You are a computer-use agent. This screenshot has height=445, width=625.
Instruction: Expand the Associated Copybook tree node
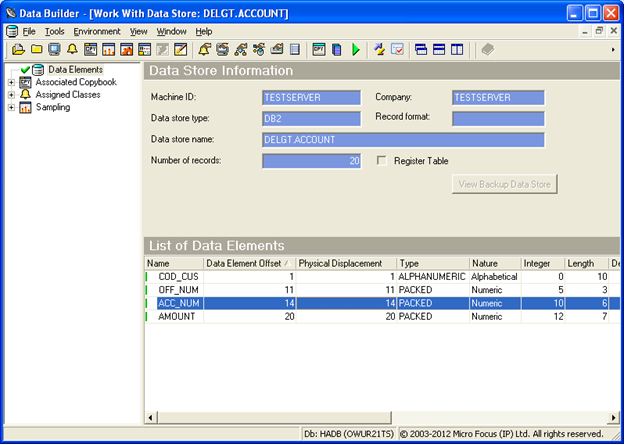tap(11, 83)
